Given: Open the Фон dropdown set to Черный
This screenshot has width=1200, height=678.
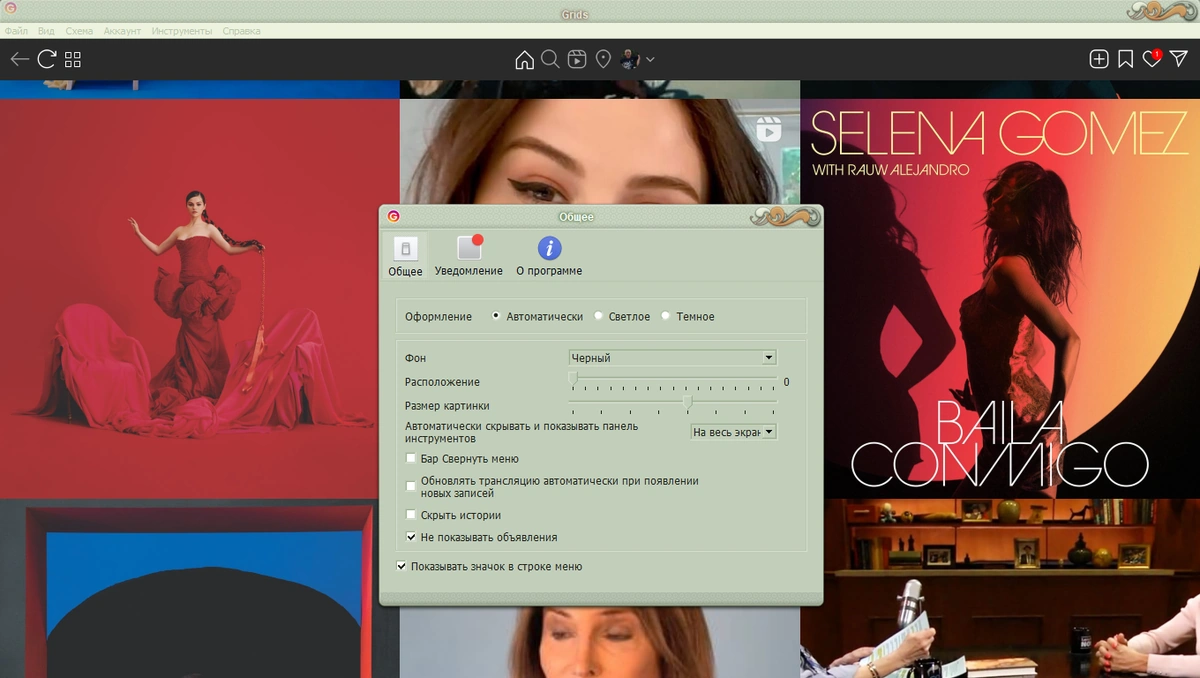Looking at the screenshot, I should [x=672, y=357].
